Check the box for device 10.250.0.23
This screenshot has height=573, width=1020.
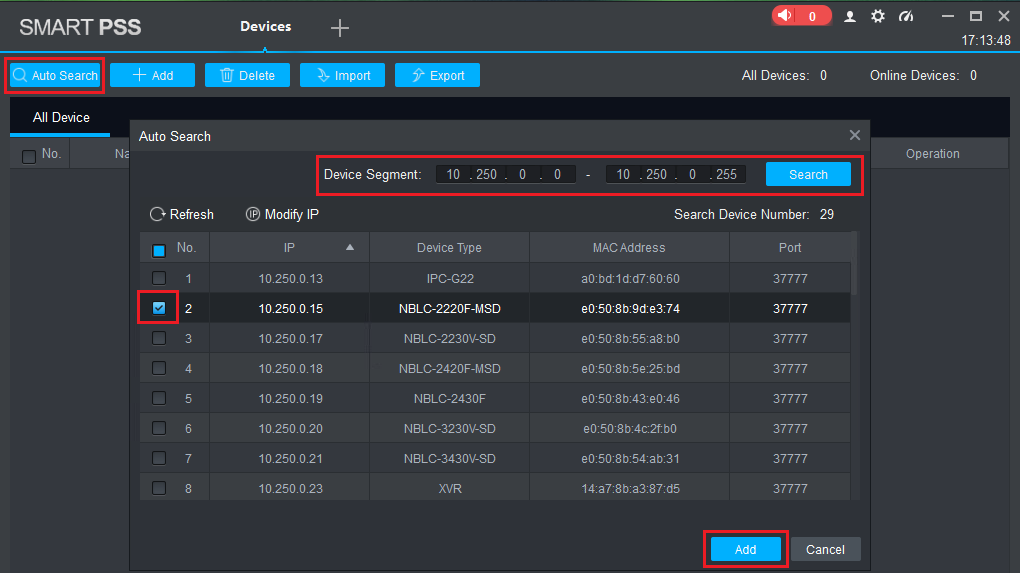coord(159,488)
